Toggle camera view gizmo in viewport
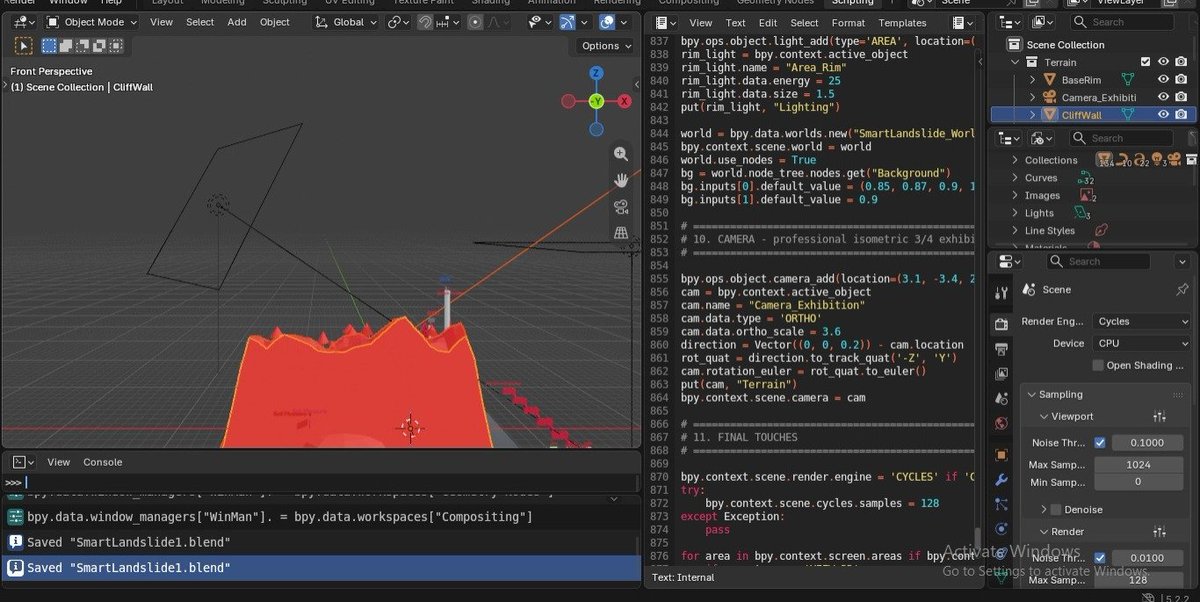Image resolution: width=1200 pixels, height=602 pixels. tap(621, 207)
